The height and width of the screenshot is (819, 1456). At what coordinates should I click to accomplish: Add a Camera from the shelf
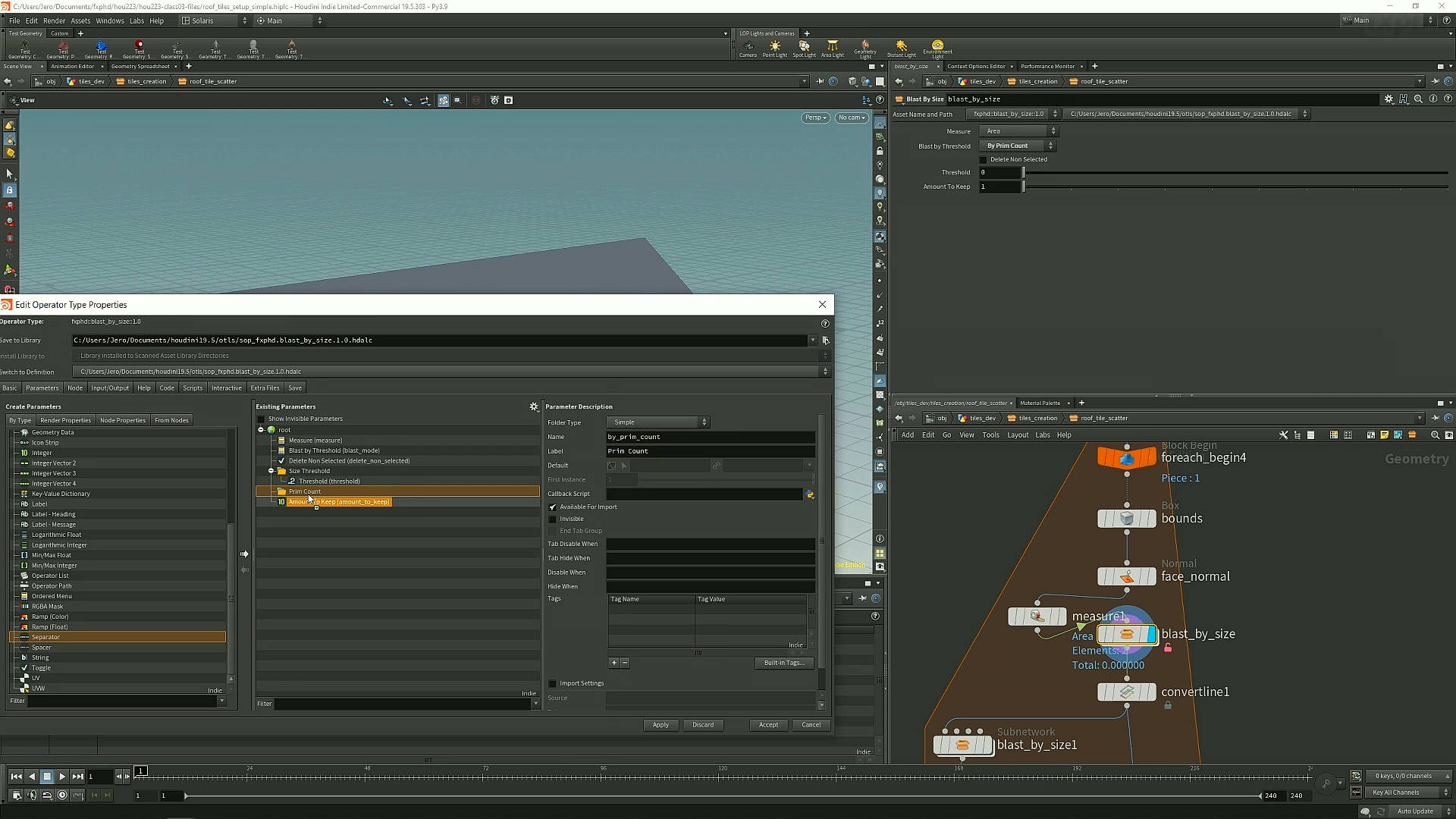[748, 48]
